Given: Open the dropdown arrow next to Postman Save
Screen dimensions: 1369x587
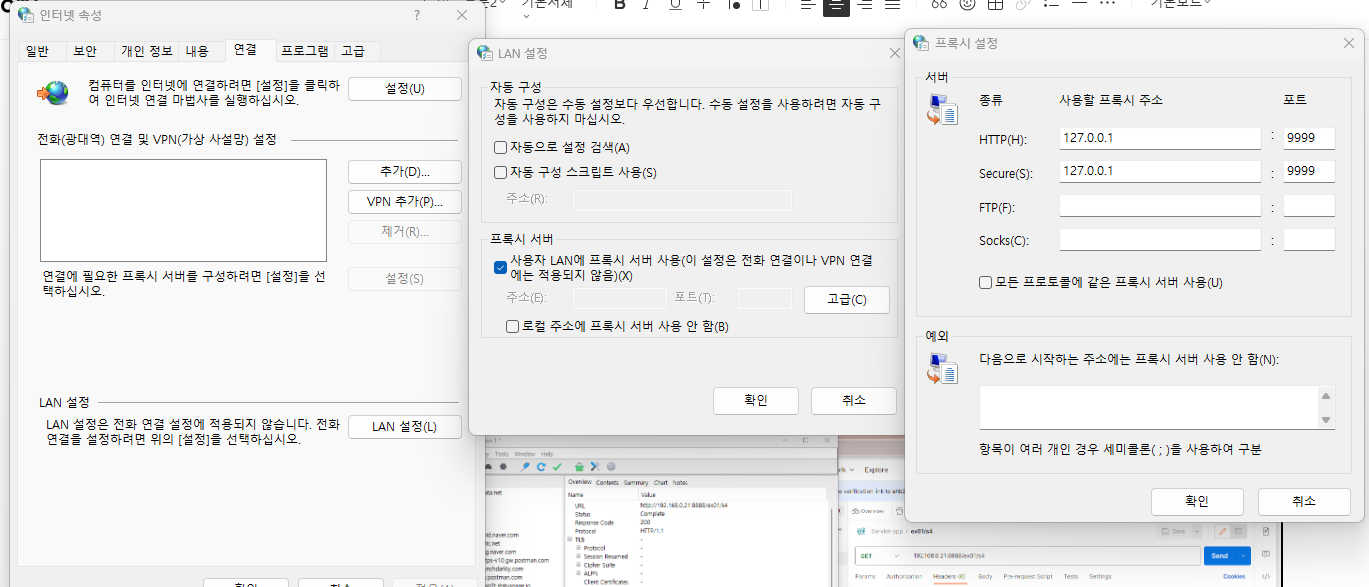Looking at the screenshot, I should coord(1196,531).
